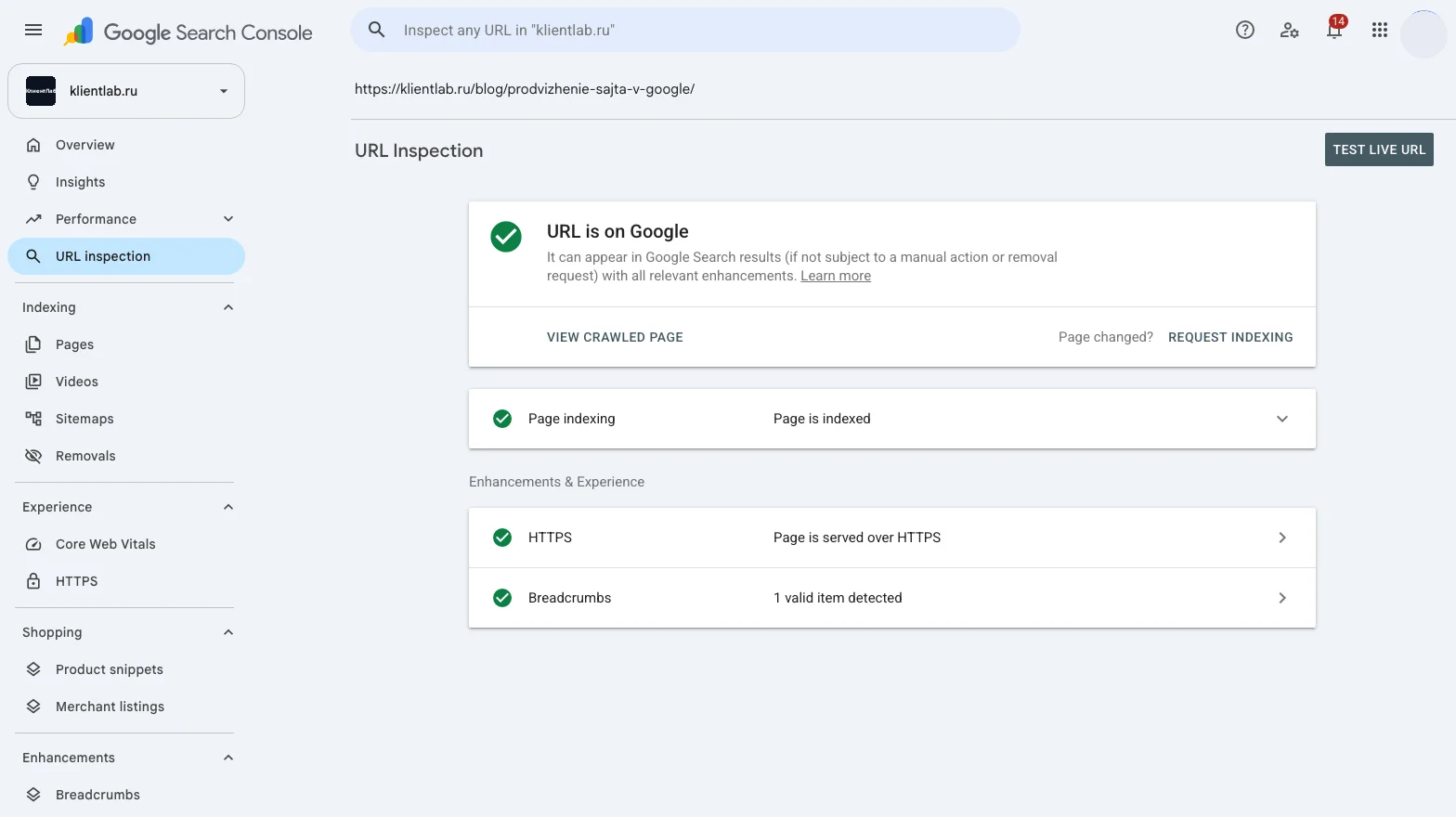Screen dimensions: 1456x817
Task: Click '1 valid item detected' text
Action: pos(838,598)
